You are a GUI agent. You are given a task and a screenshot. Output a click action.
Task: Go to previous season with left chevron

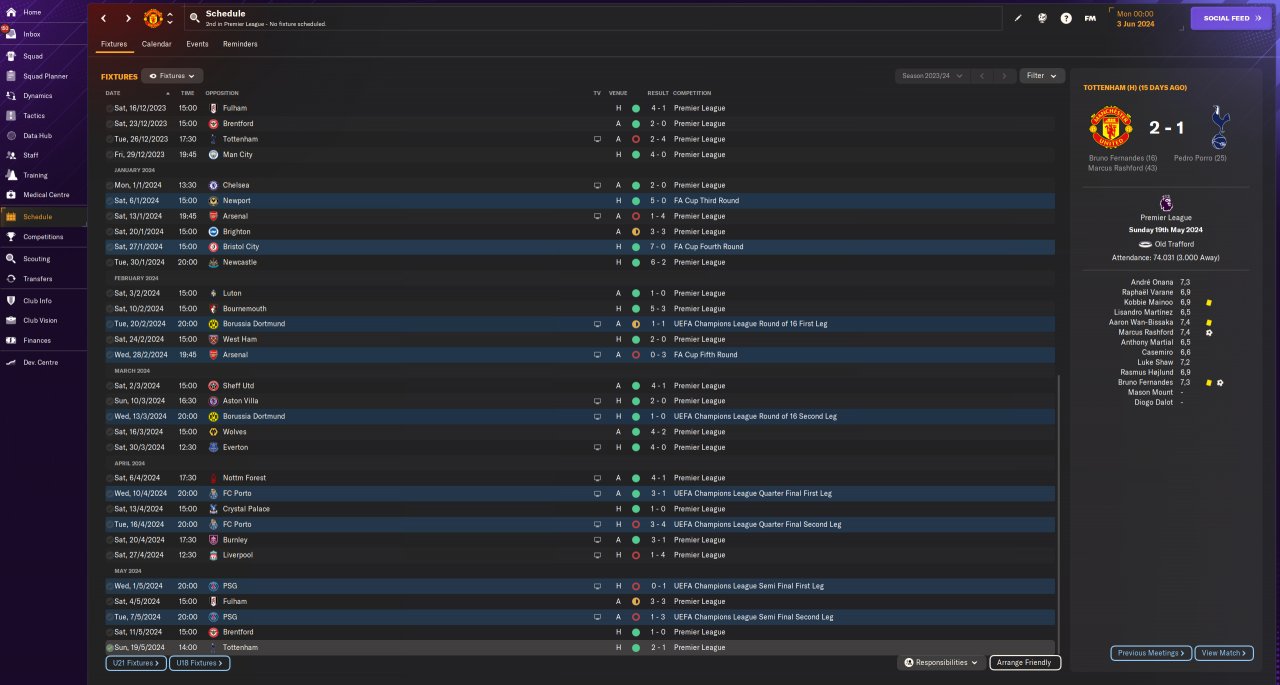click(x=982, y=76)
